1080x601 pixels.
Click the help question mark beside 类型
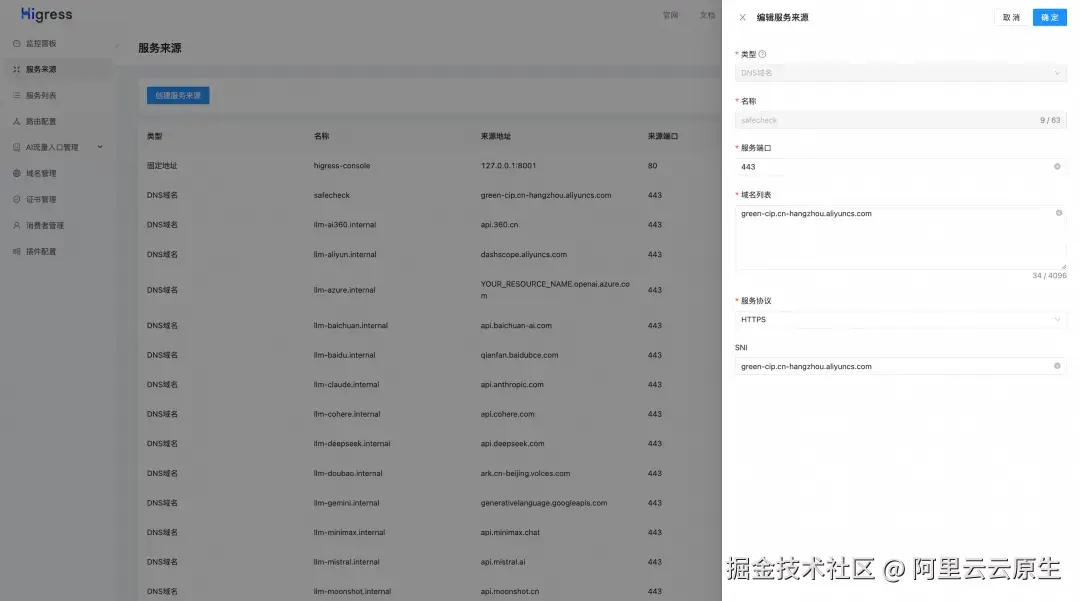pos(761,54)
